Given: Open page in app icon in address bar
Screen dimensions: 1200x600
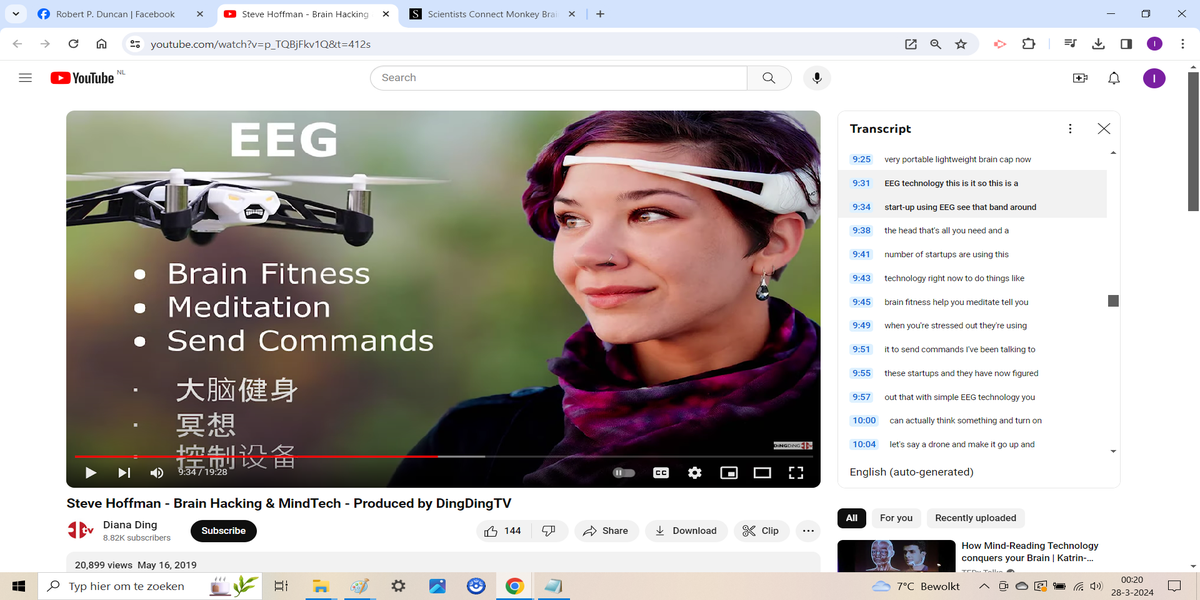Looking at the screenshot, I should coord(911,44).
